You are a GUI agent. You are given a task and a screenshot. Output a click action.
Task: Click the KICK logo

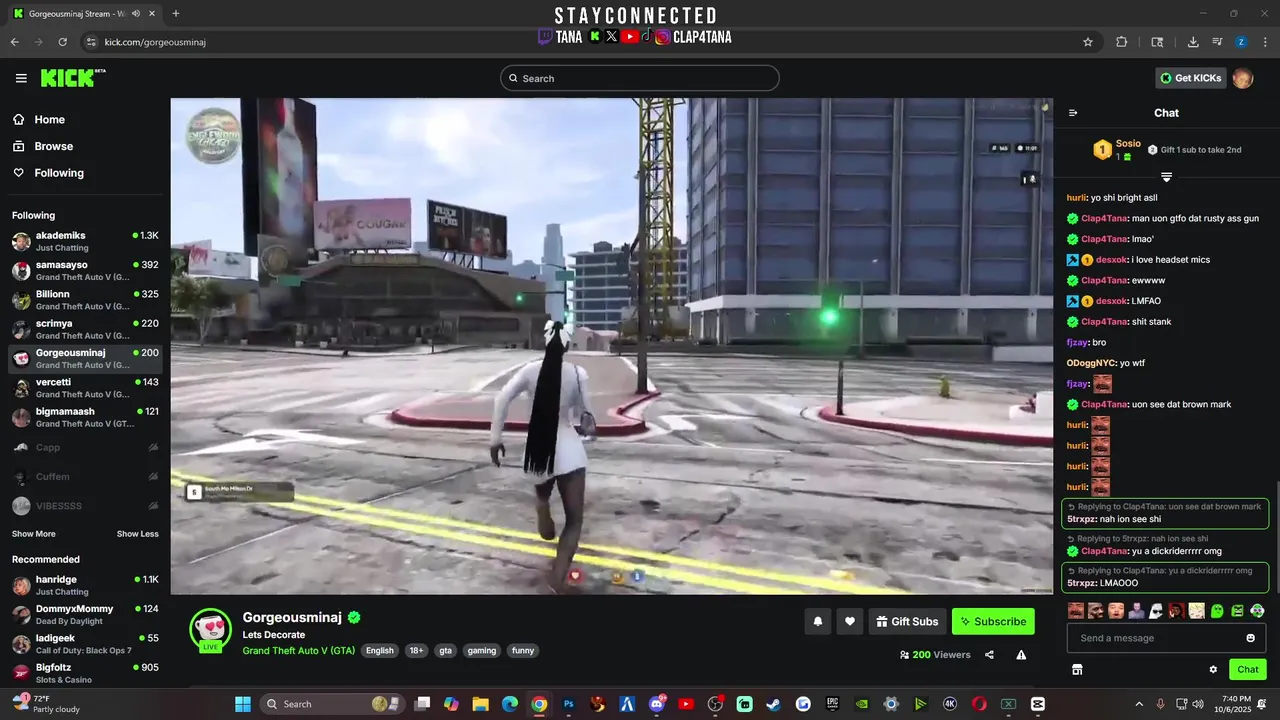pyautogui.click(x=73, y=78)
